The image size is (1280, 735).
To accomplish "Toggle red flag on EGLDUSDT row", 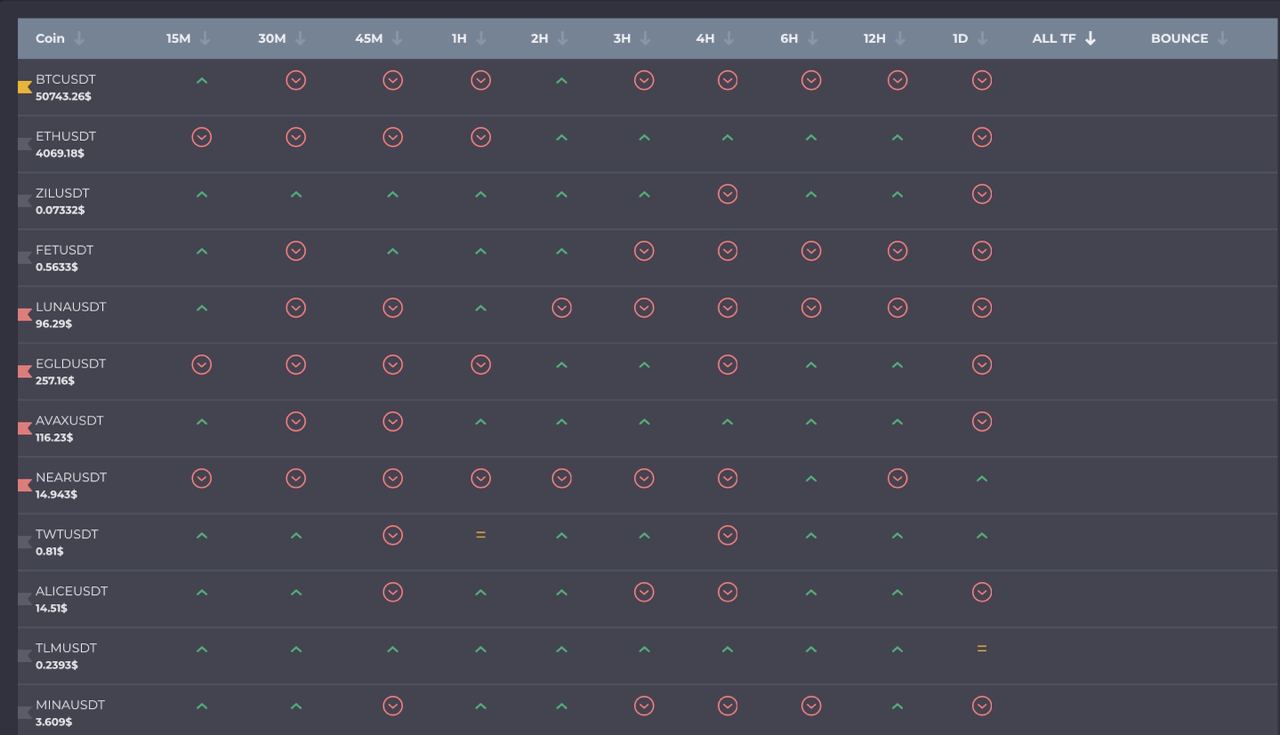I will [x=25, y=372].
